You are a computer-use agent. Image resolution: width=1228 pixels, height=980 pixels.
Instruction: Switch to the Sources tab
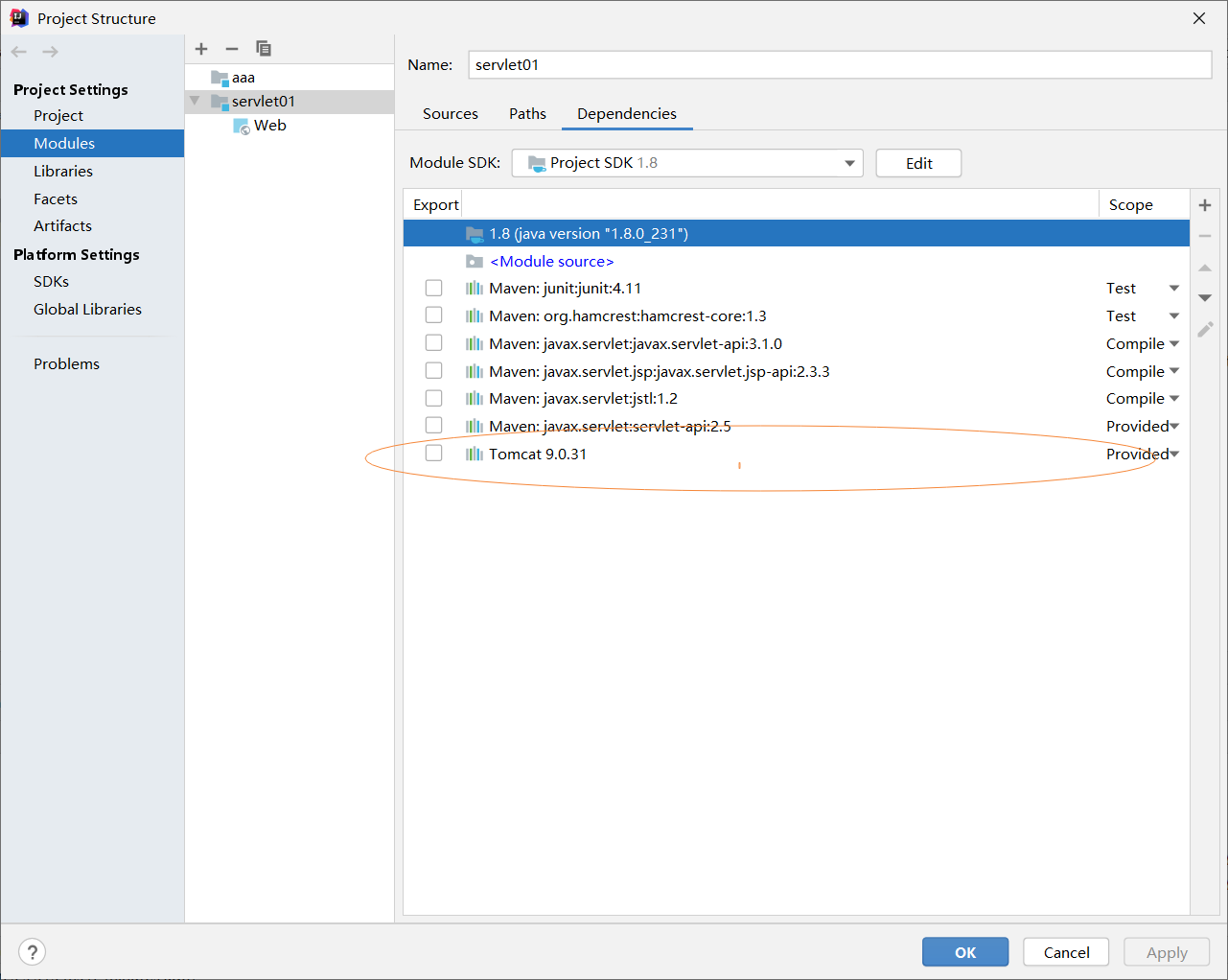pos(451,114)
